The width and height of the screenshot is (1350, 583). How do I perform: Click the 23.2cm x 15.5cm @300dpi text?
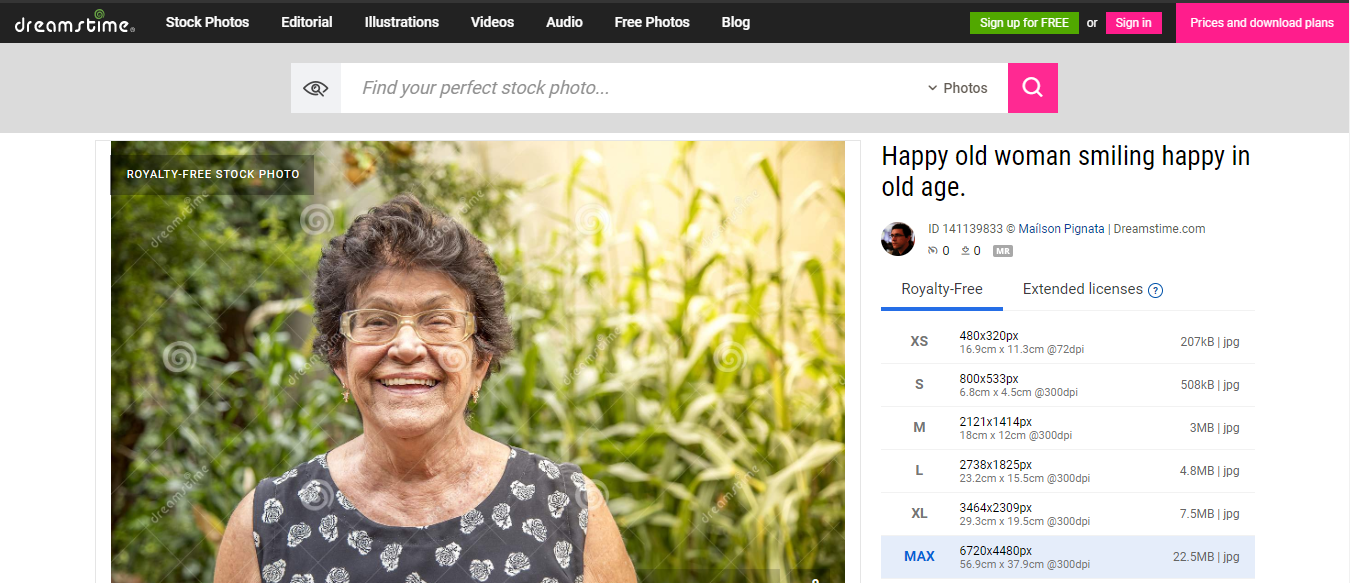click(1025, 479)
